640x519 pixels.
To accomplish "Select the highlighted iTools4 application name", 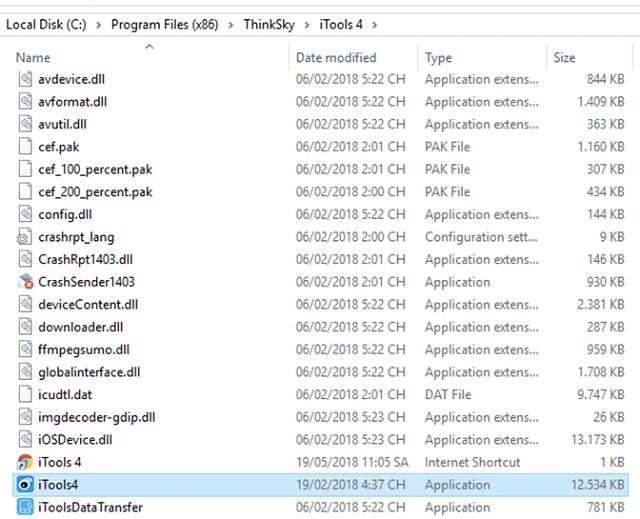I will click(x=58, y=485).
